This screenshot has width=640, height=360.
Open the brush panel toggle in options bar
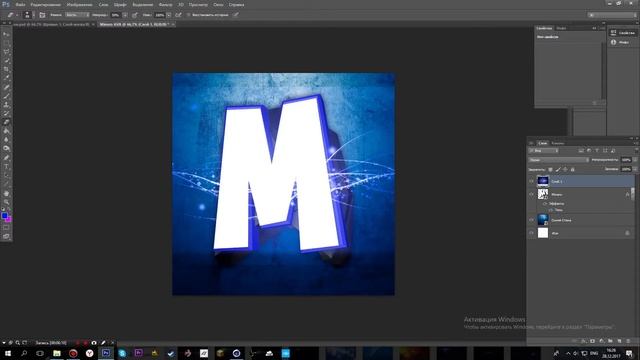click(42, 15)
